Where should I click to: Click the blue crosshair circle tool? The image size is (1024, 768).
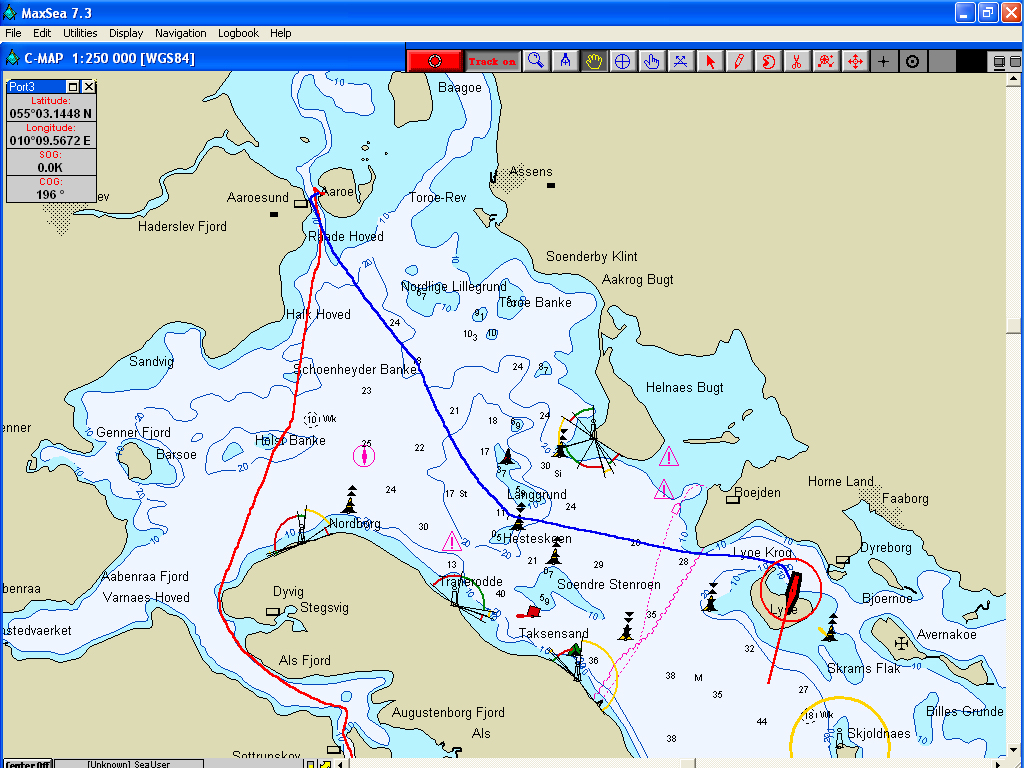pos(622,61)
